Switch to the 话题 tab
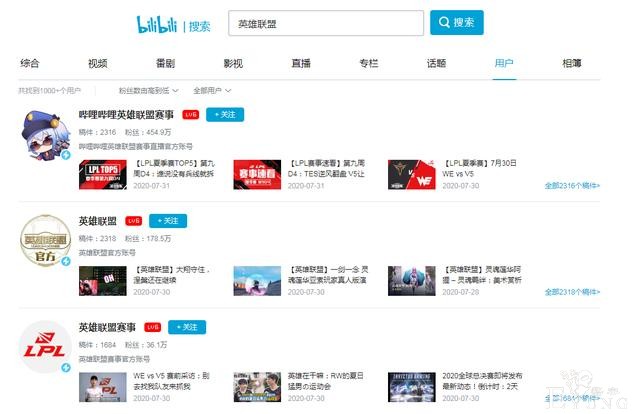The width and height of the screenshot is (640, 414). tap(436, 63)
